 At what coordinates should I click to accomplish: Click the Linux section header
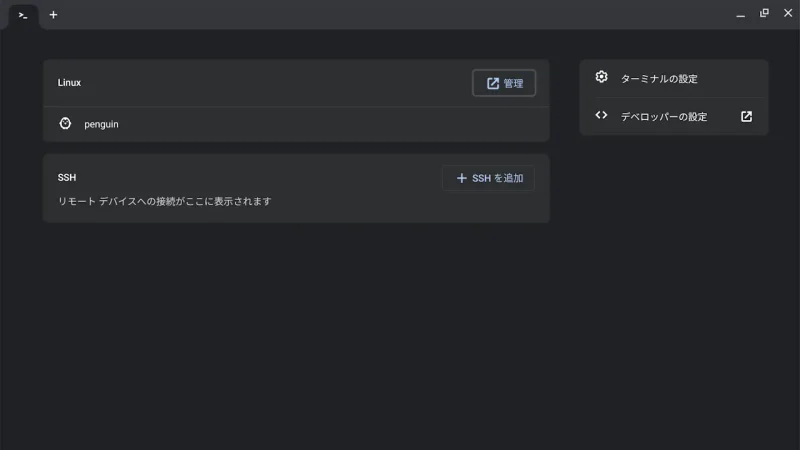pos(69,82)
